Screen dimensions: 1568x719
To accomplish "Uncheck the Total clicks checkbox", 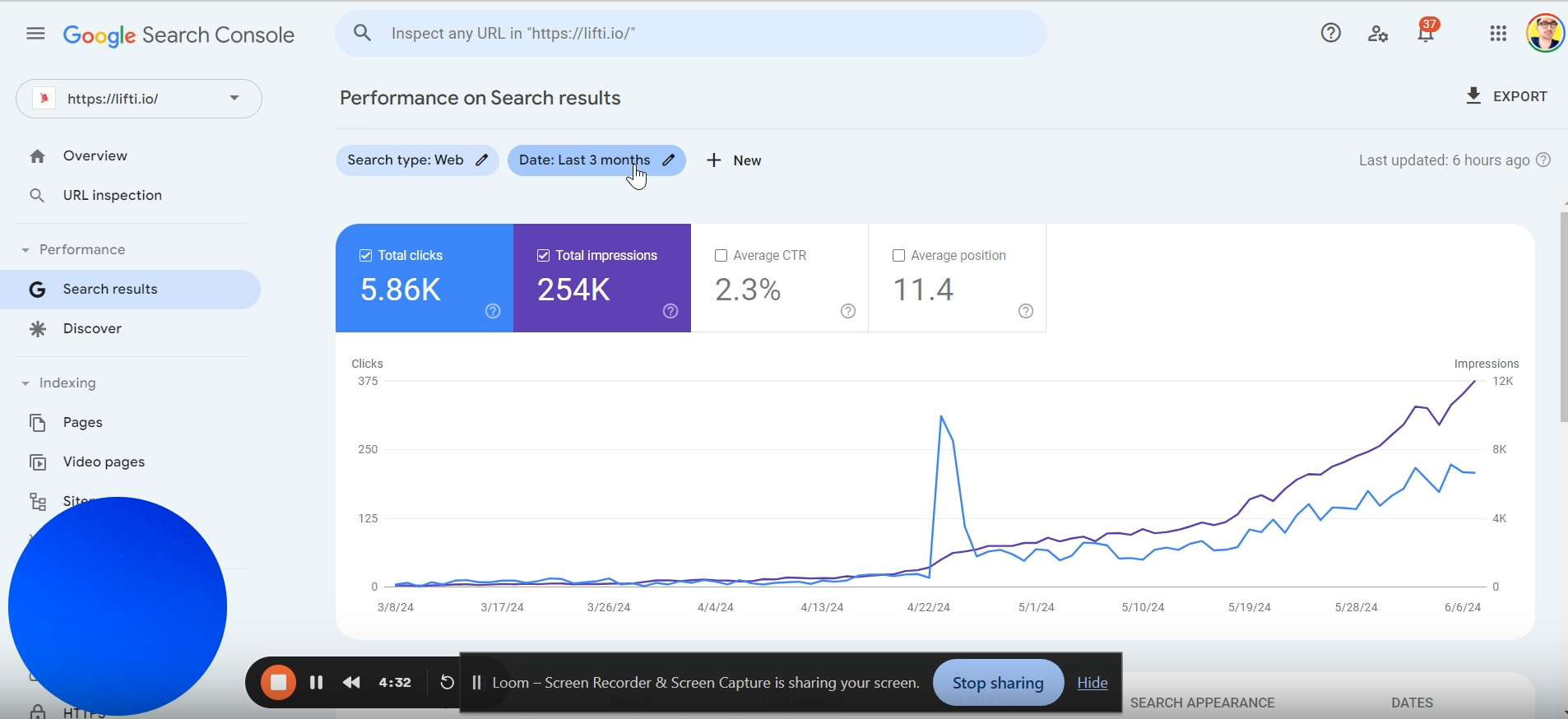I will 366,256.
